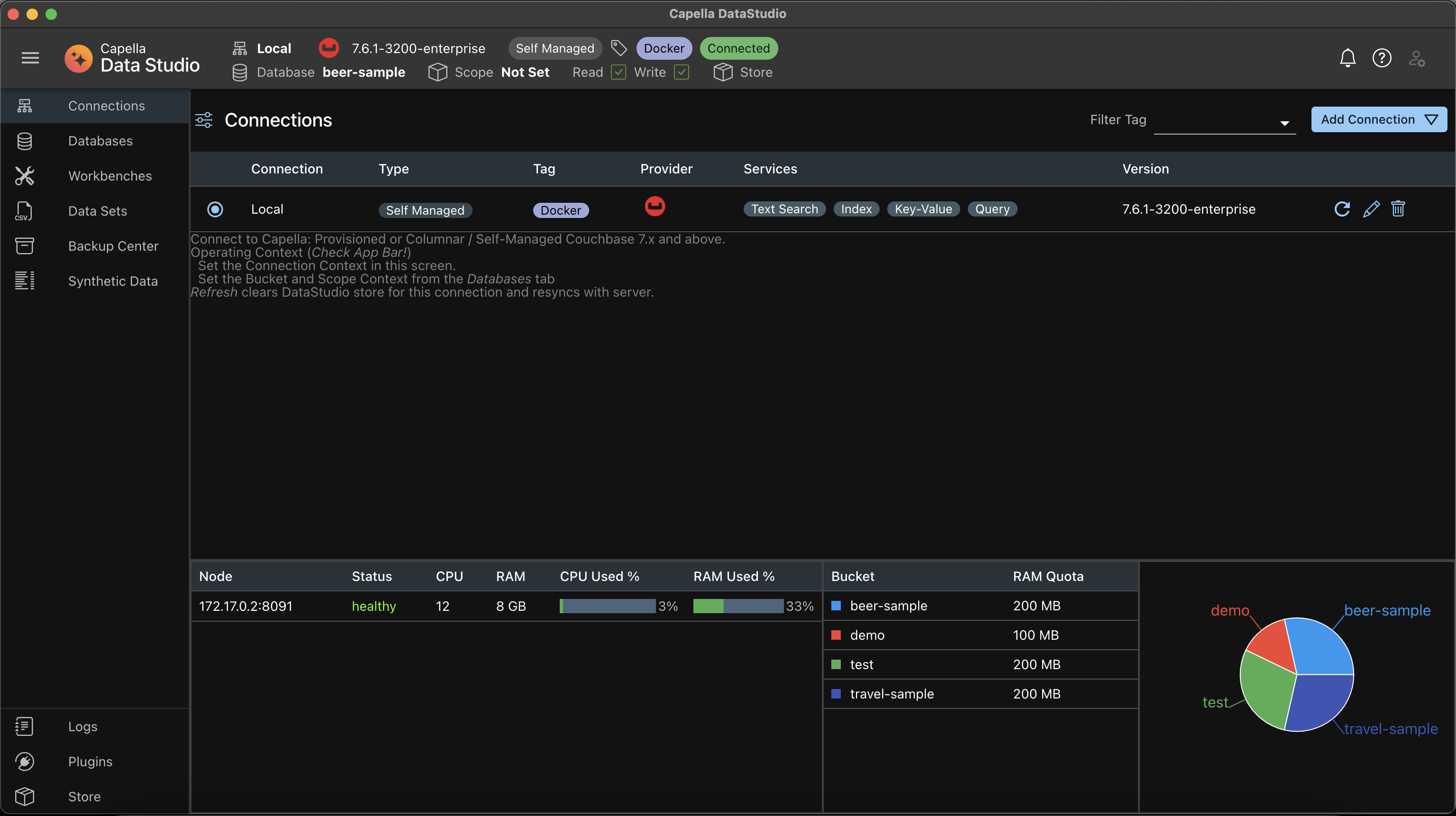
Task: Open Plugins menu item
Action: 95,761
